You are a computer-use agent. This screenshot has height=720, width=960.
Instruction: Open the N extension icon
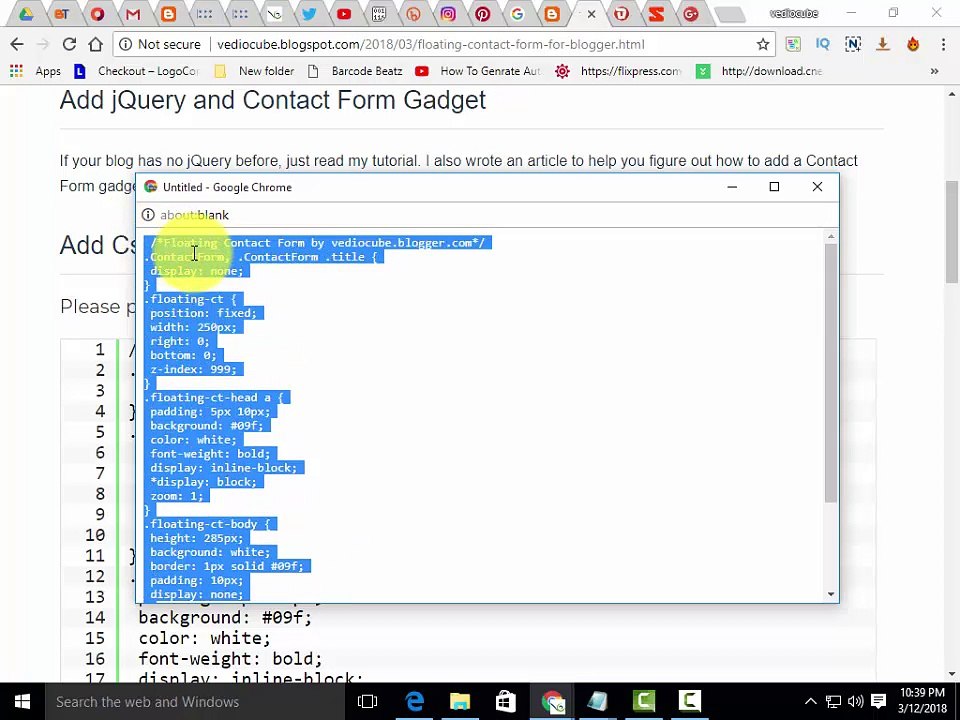(x=853, y=44)
